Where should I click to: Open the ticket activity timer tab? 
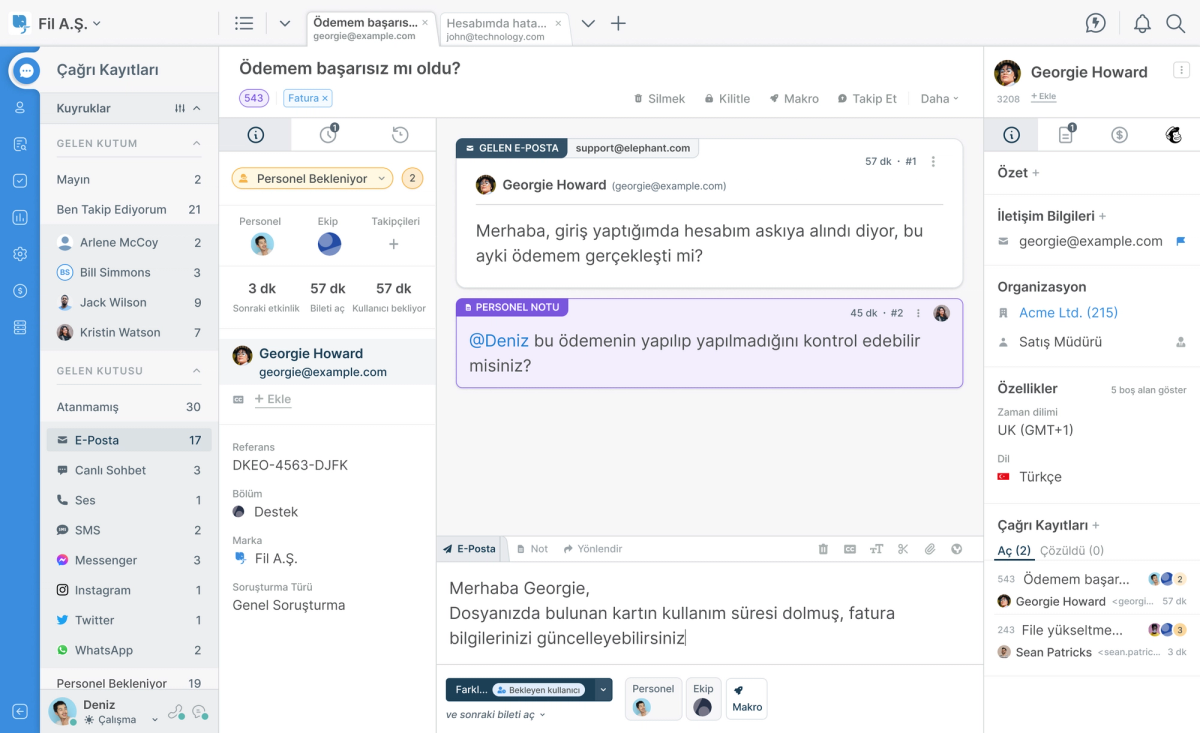click(x=328, y=135)
